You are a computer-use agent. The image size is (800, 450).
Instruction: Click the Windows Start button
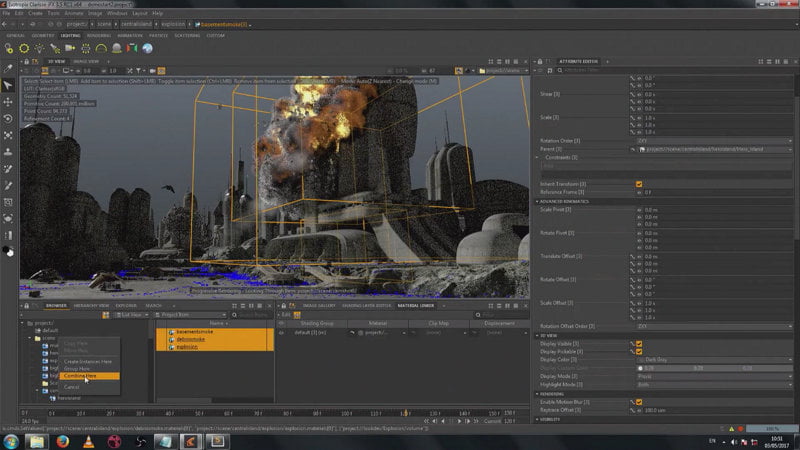pyautogui.click(x=11, y=441)
